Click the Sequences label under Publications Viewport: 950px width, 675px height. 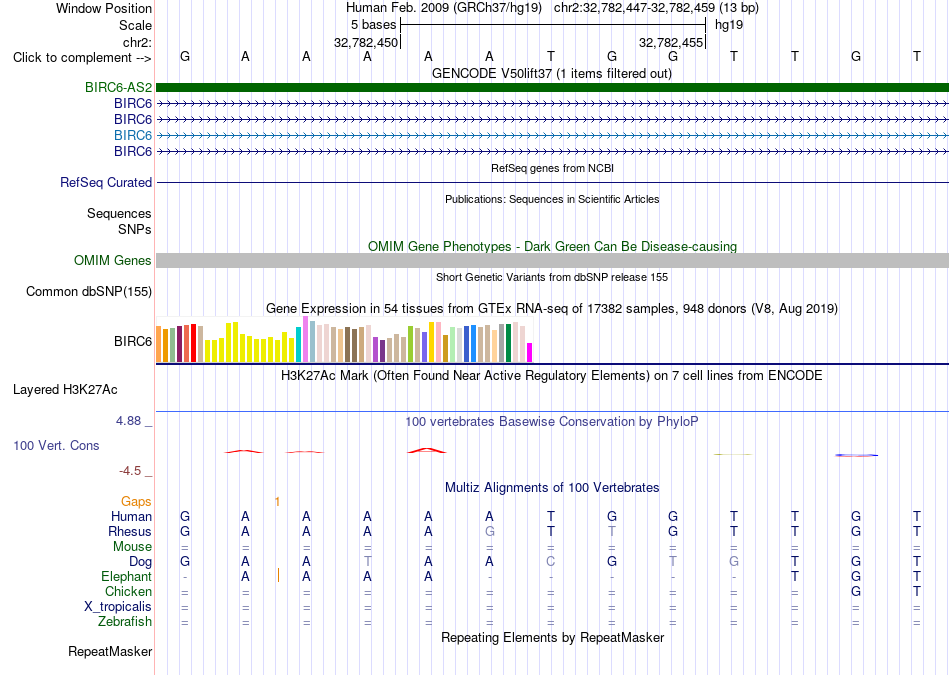119,213
